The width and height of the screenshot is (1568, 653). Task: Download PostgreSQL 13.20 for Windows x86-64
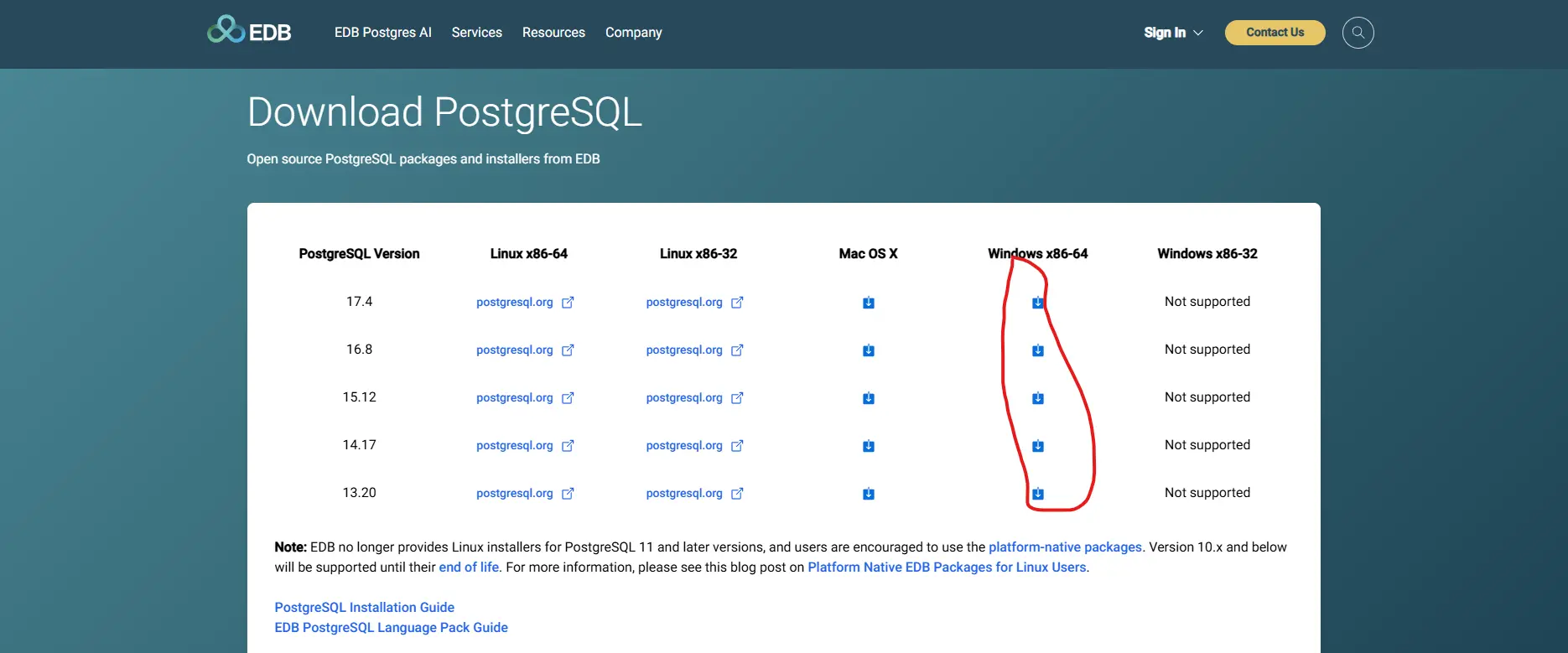pos(1037,494)
